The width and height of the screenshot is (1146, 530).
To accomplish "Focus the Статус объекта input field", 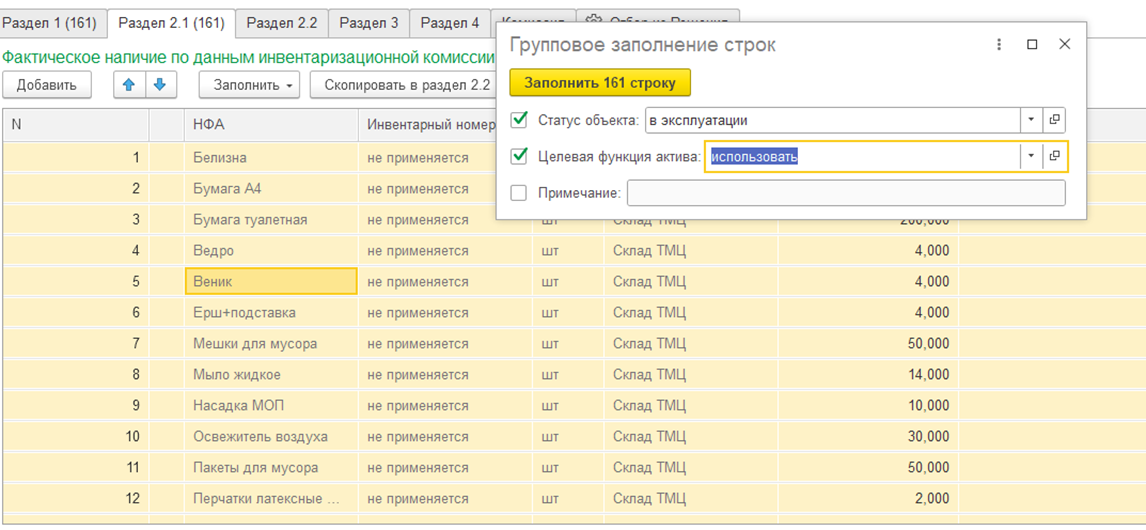I will [833, 119].
